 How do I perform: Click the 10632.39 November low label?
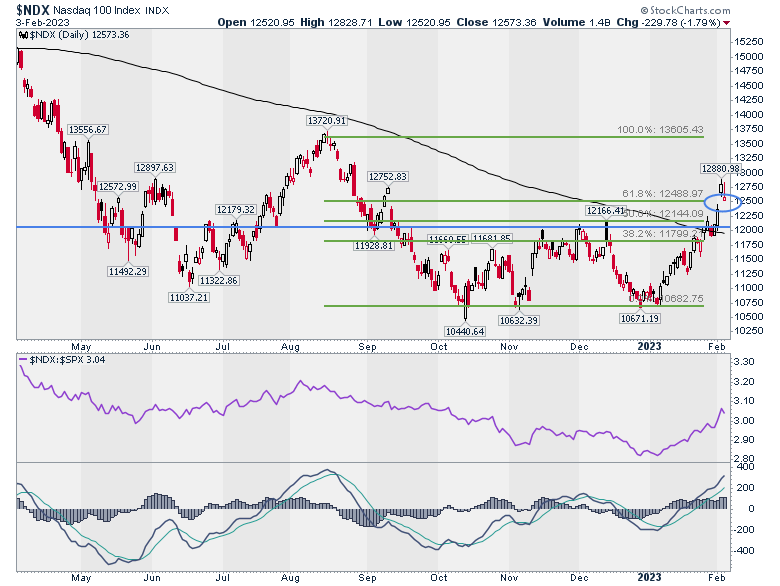tap(519, 320)
